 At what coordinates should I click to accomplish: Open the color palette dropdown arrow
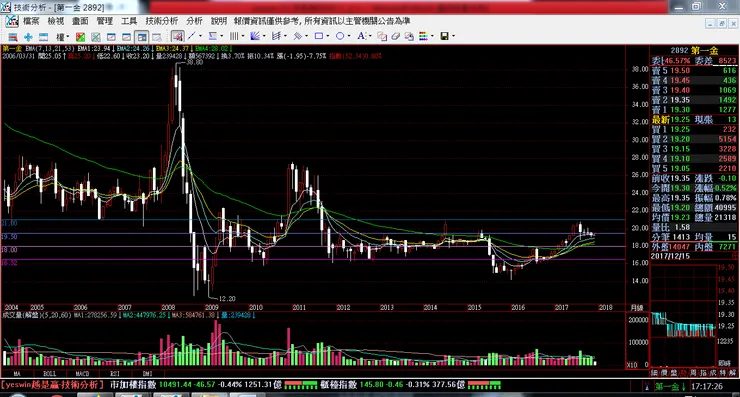(x=432, y=36)
